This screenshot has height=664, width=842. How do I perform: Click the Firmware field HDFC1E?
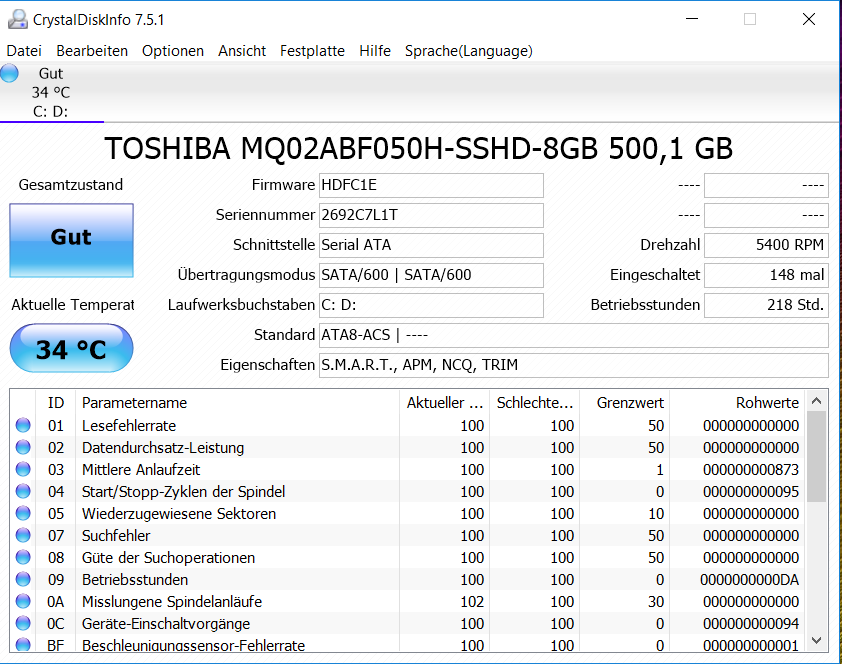431,185
